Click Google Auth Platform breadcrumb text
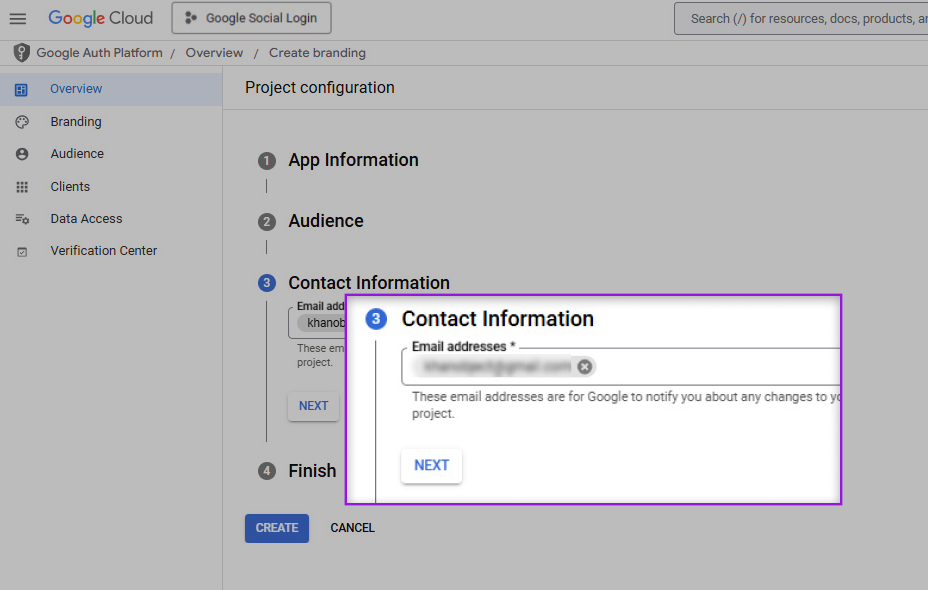928x590 pixels. 99,53
